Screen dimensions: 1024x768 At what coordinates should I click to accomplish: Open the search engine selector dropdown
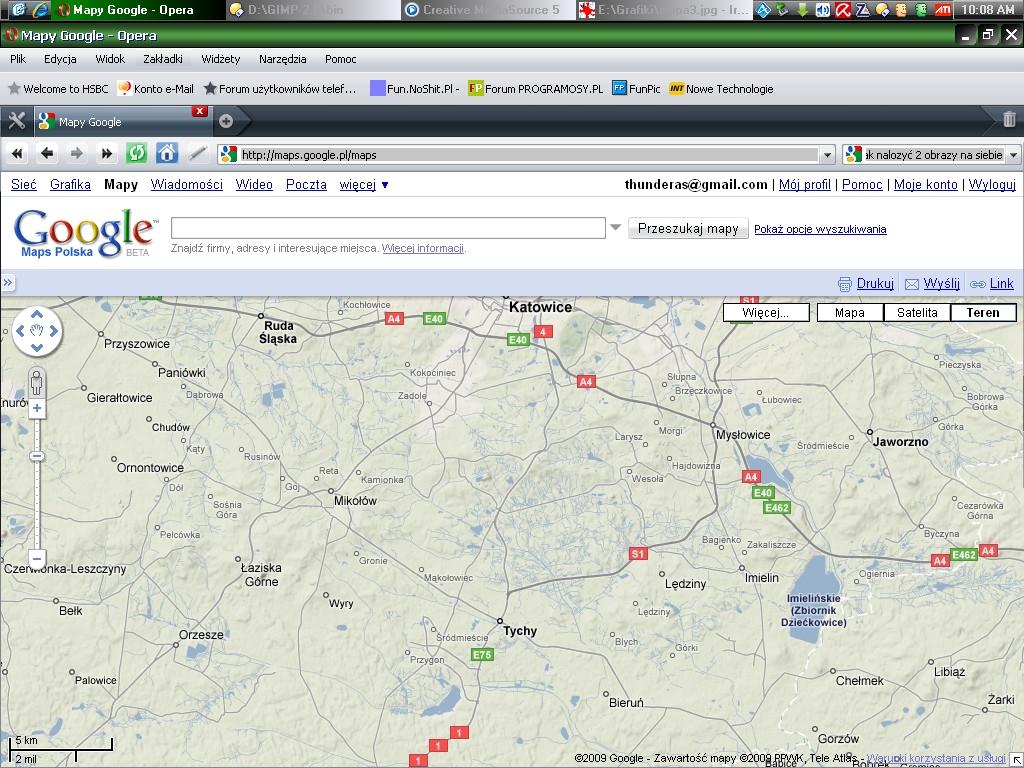tap(1014, 155)
